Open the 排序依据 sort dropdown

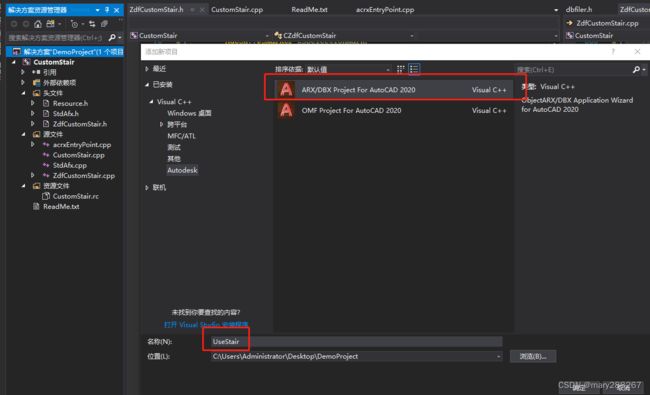[348, 69]
